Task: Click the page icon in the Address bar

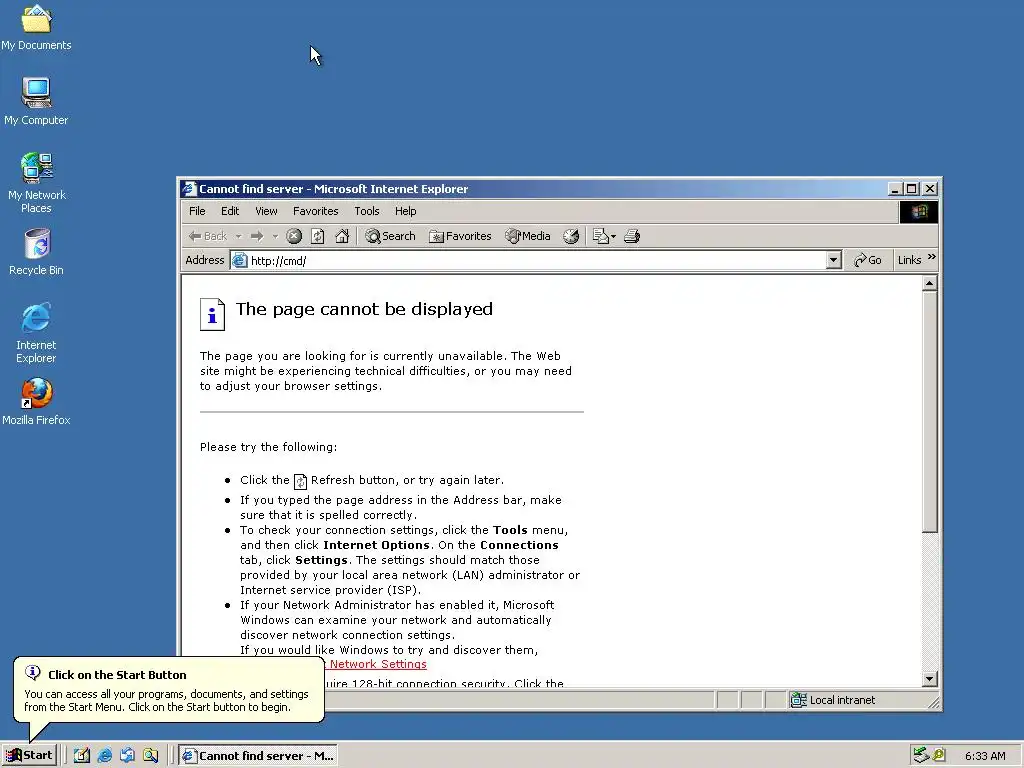Action: 240,261
